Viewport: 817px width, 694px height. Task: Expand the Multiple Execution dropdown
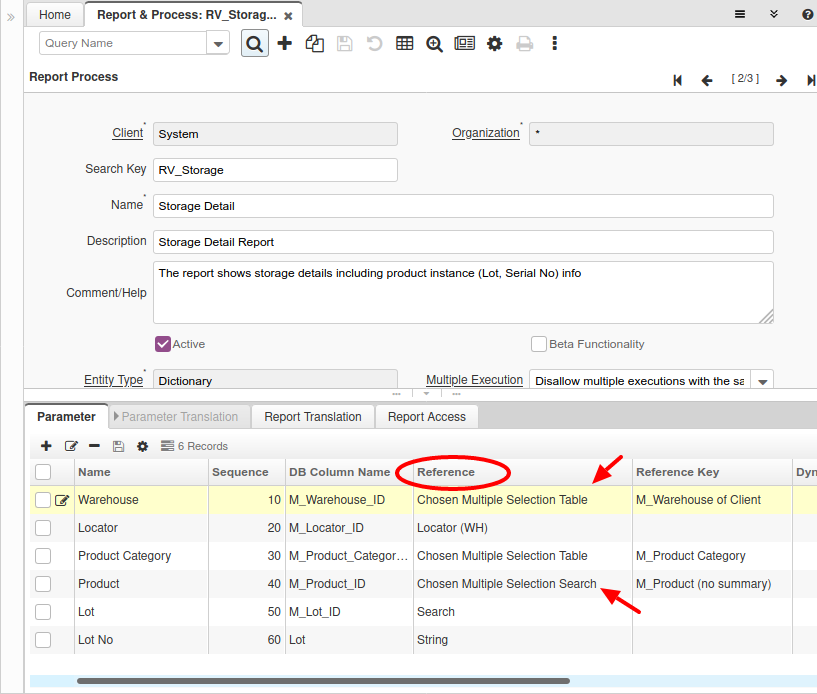click(761, 381)
